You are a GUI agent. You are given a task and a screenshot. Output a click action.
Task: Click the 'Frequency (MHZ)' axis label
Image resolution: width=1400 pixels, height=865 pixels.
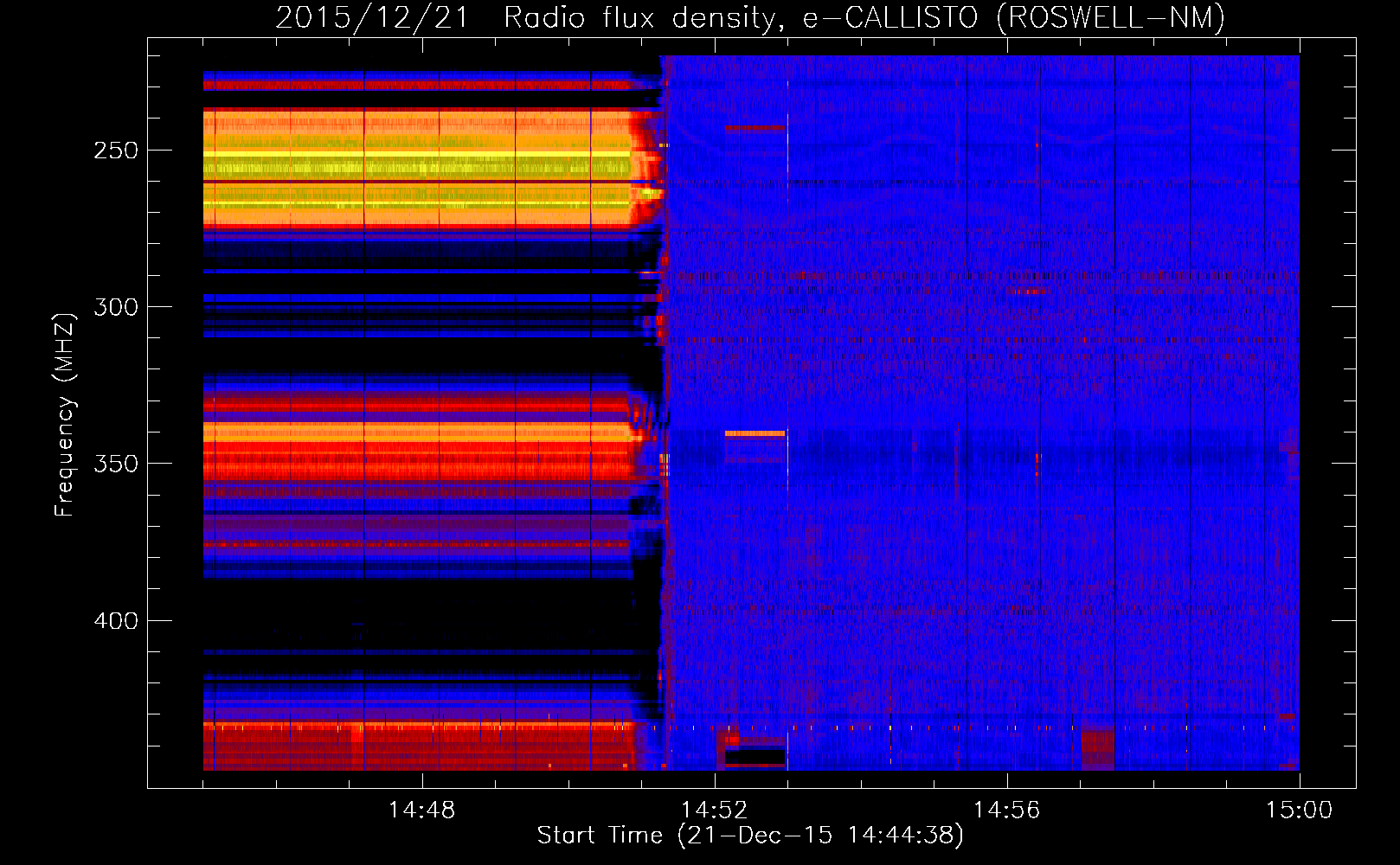66,414
